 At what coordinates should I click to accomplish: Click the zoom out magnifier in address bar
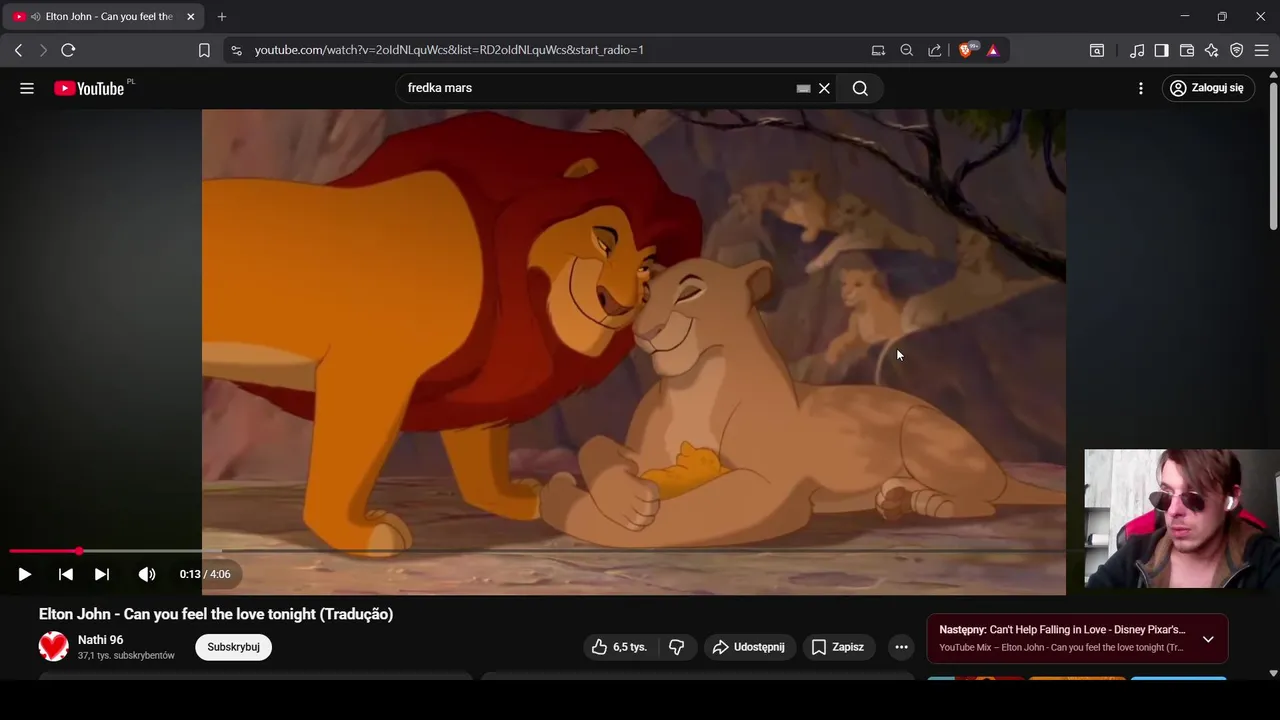pyautogui.click(x=907, y=50)
